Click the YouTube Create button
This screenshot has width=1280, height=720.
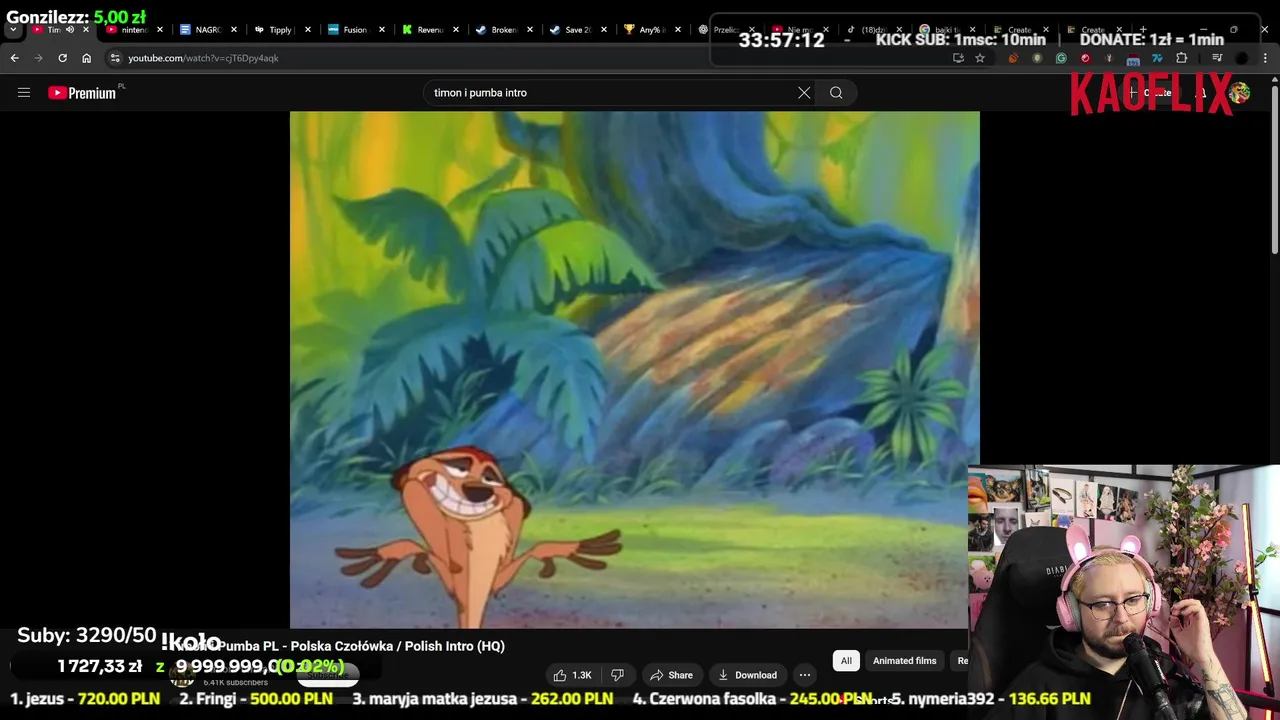point(1150,93)
